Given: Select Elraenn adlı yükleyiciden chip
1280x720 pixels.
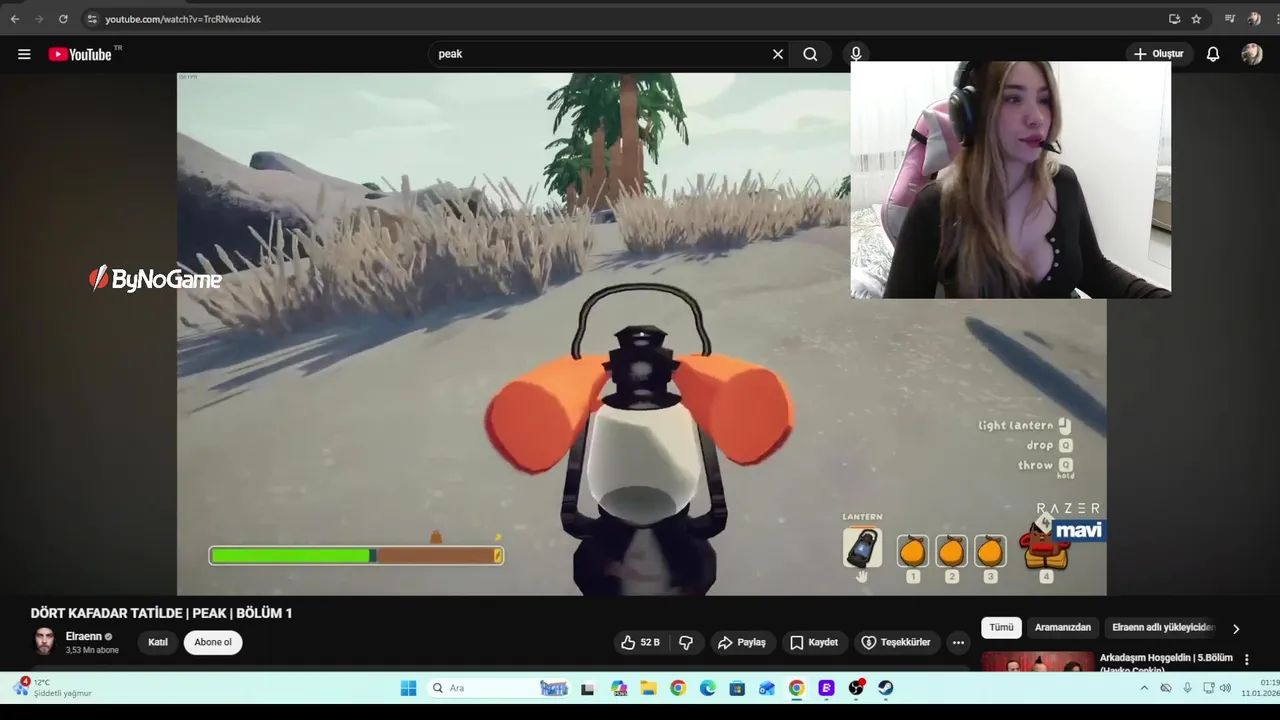Looking at the screenshot, I should [x=1163, y=628].
